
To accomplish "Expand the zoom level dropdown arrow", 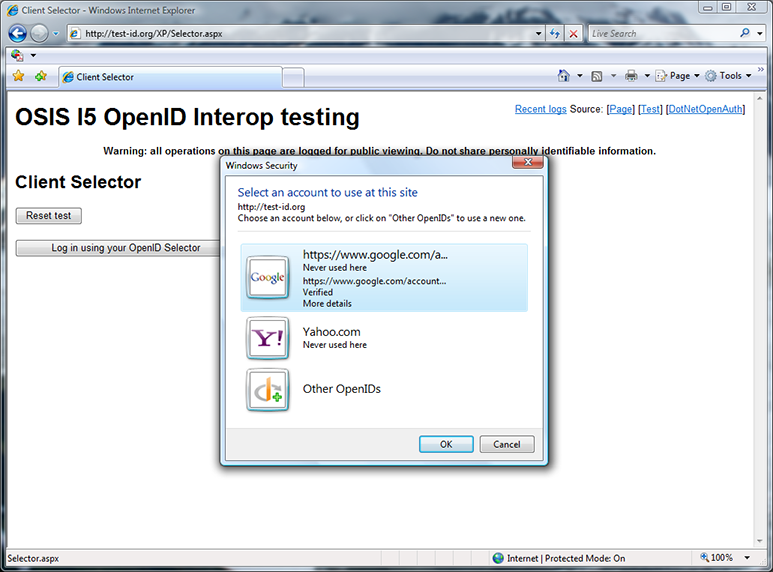I will tap(749, 558).
